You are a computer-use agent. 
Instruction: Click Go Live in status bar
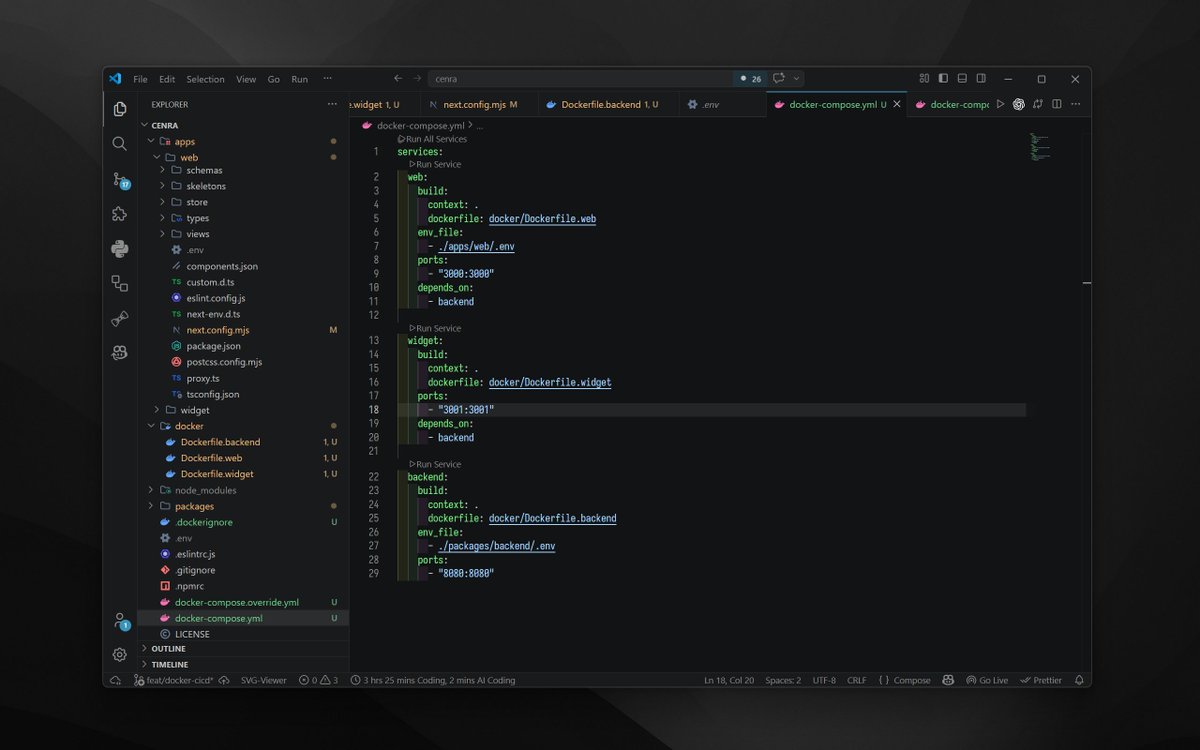point(987,680)
